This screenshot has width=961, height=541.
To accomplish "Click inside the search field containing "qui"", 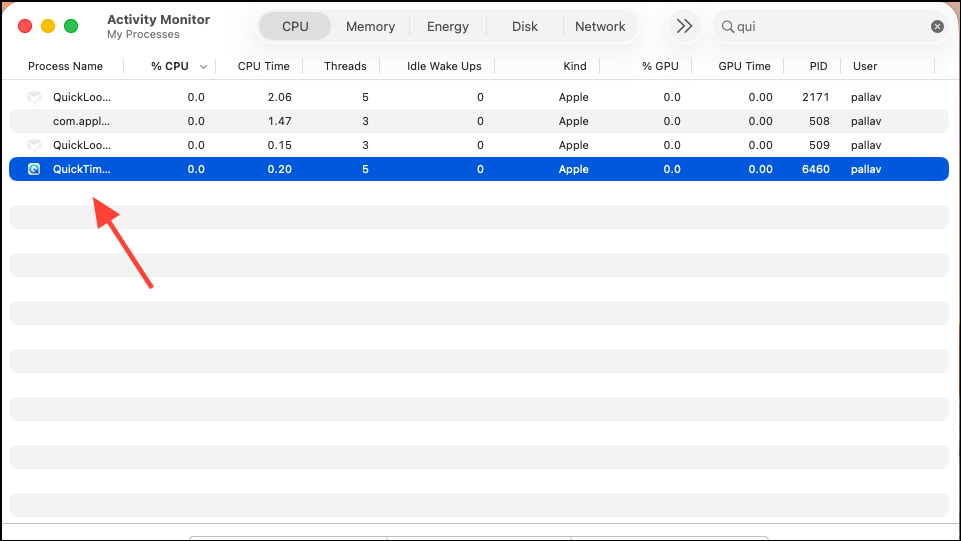I will point(830,27).
